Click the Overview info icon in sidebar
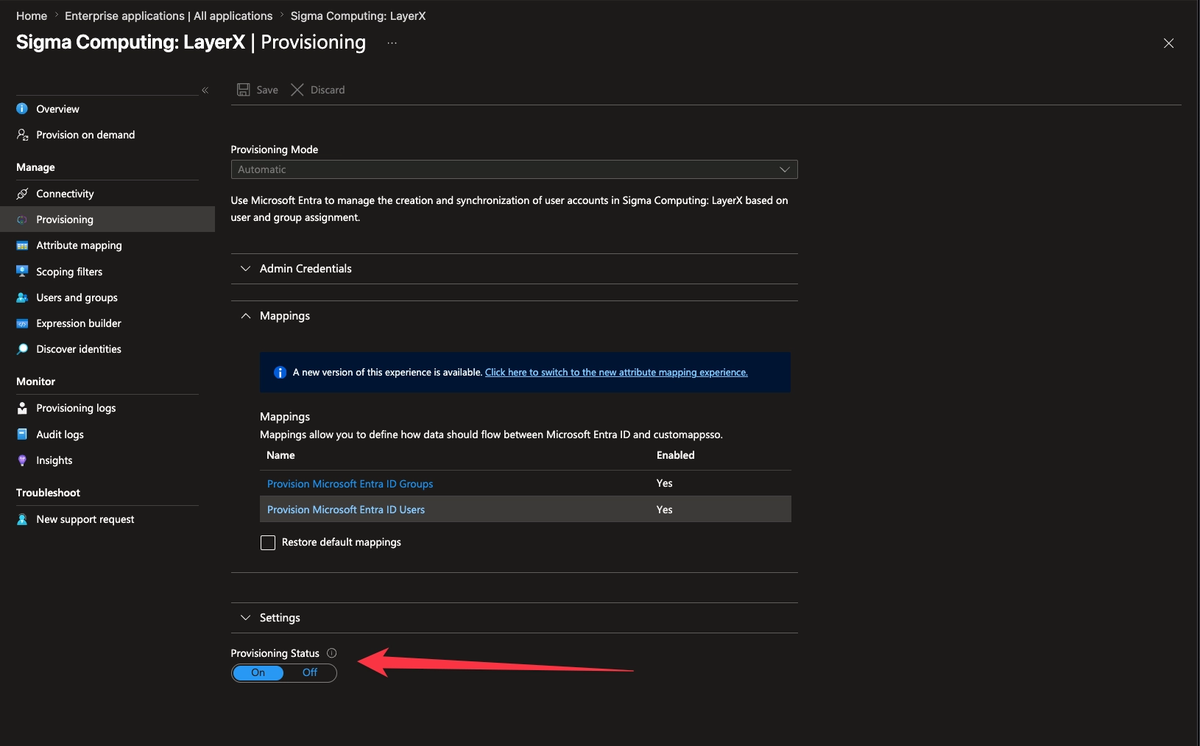Viewport: 1200px width, 746px height. click(22, 109)
